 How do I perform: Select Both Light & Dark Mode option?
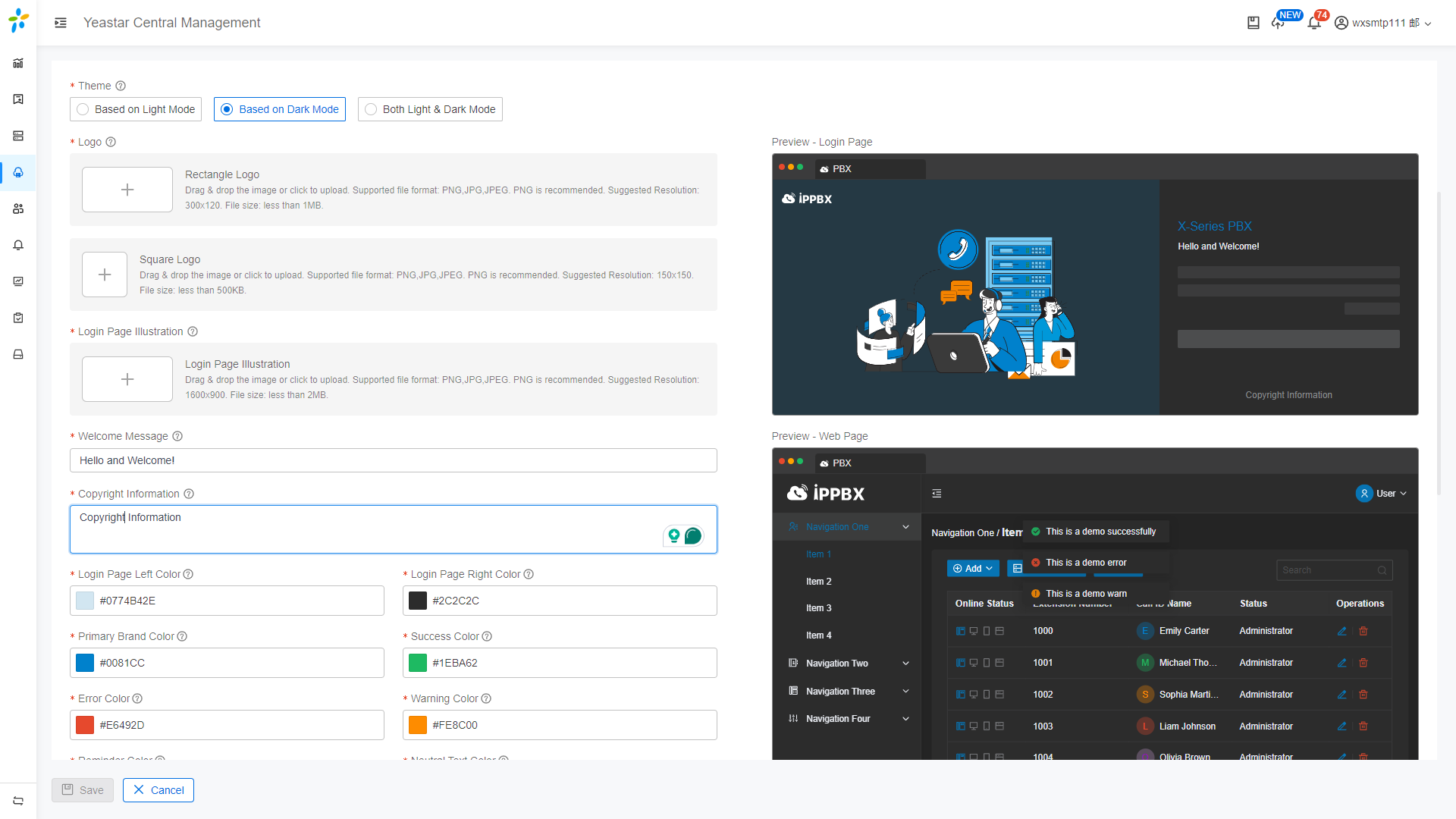coord(430,109)
